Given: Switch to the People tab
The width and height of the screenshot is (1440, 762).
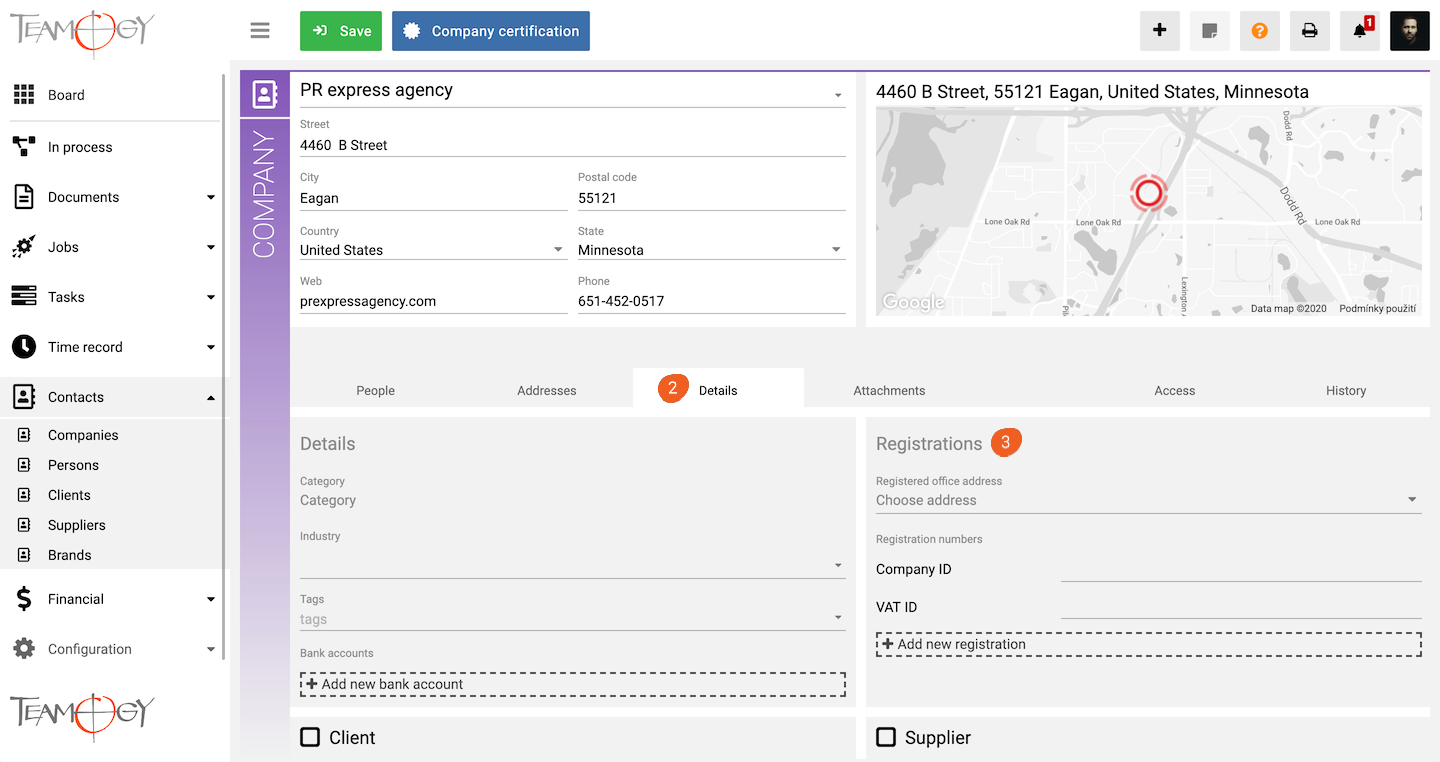Looking at the screenshot, I should pos(376,390).
